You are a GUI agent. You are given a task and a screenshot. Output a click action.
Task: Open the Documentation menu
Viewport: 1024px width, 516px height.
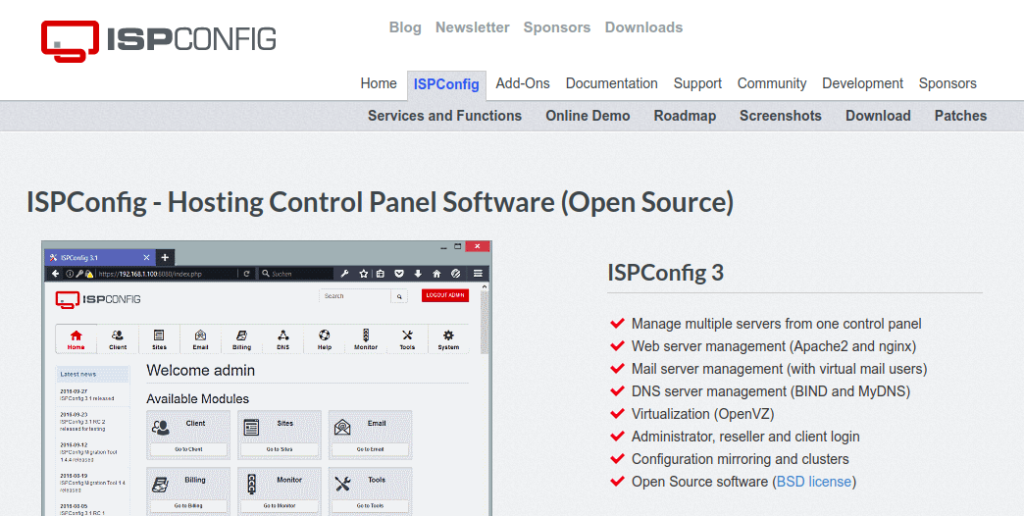611,84
